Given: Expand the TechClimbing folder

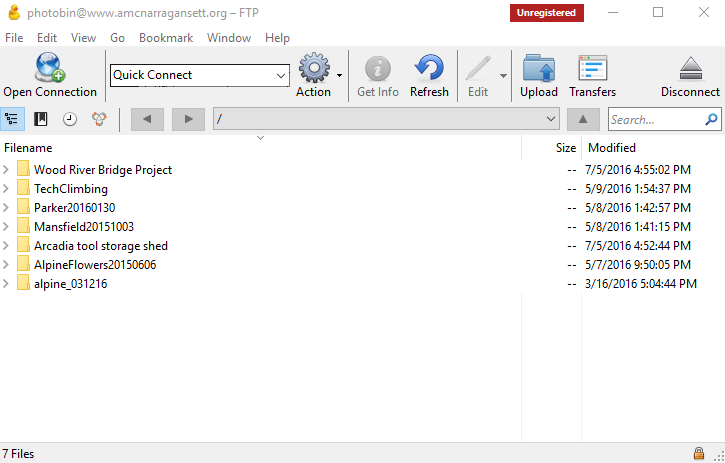Looking at the screenshot, I should pos(7,189).
